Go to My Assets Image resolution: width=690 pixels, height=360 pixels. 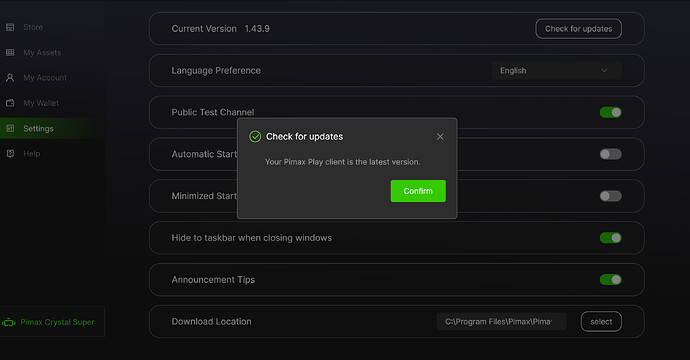(x=42, y=53)
